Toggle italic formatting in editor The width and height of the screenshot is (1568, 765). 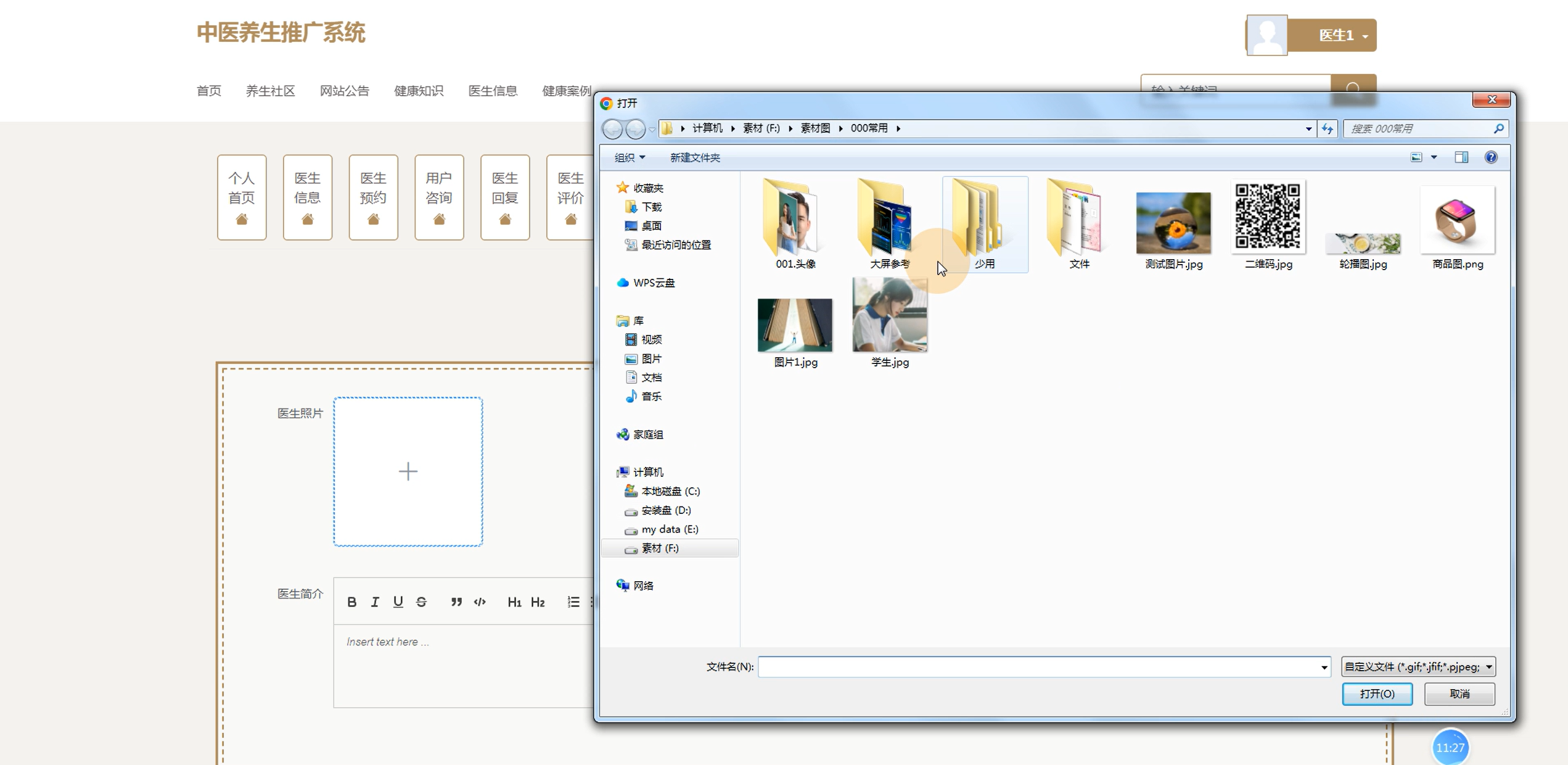pyautogui.click(x=375, y=602)
